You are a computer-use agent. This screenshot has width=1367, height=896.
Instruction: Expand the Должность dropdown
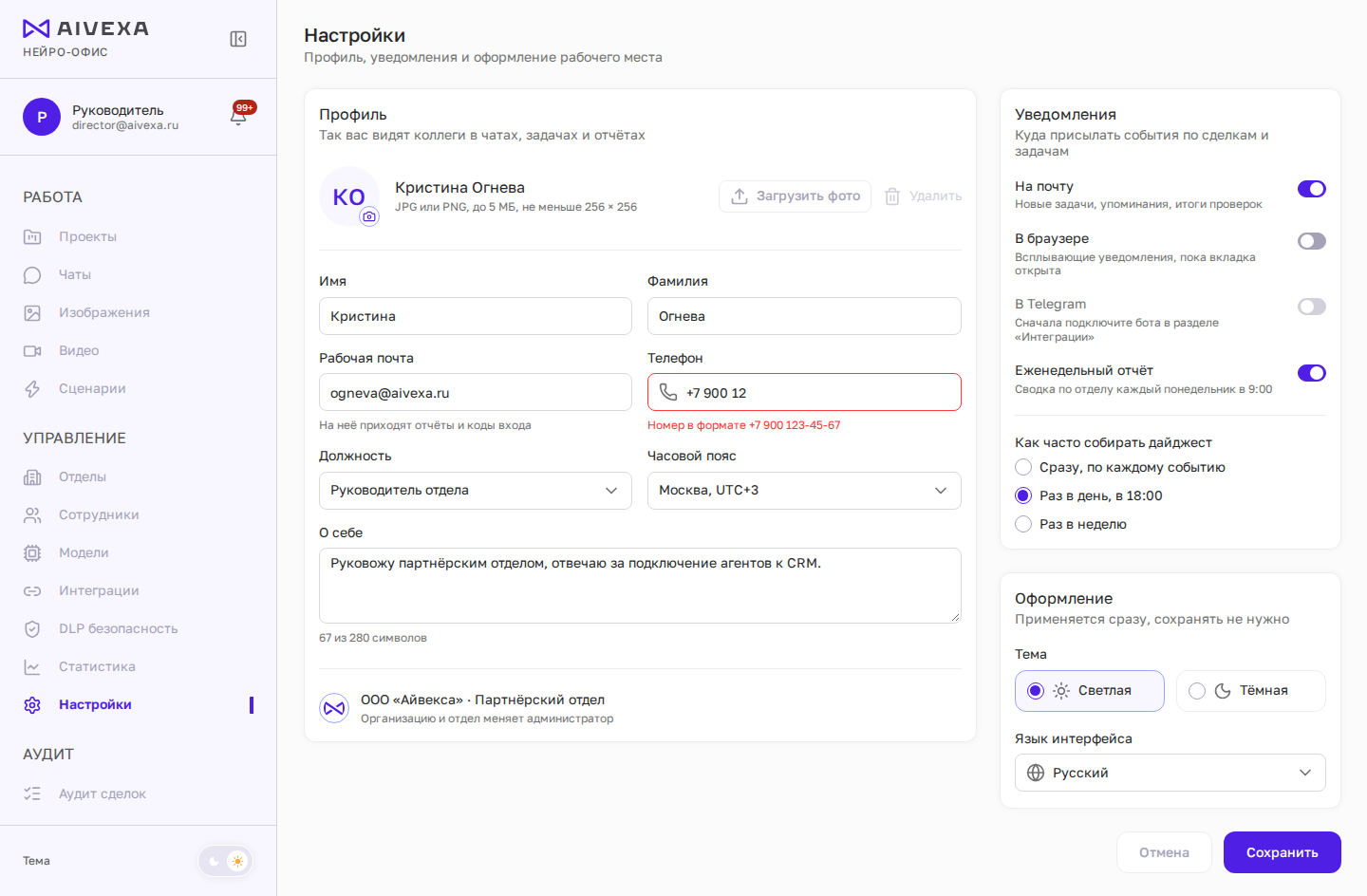pos(476,491)
